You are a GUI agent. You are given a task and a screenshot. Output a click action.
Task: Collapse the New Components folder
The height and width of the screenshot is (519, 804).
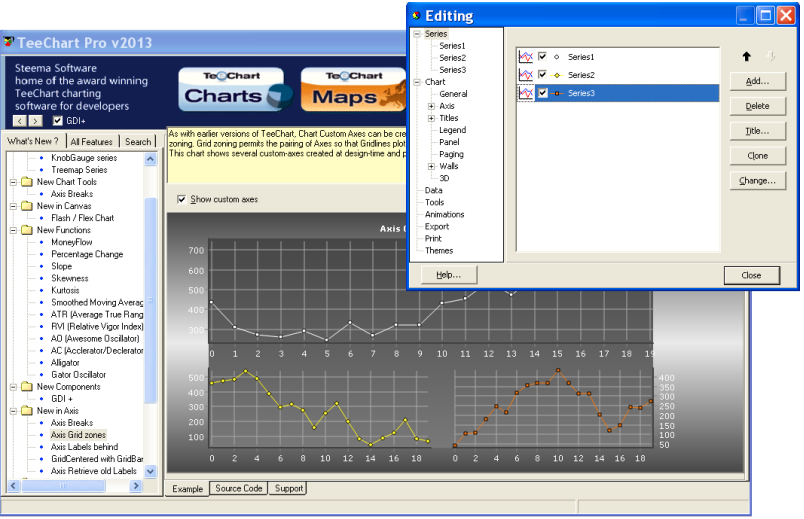click(x=13, y=387)
